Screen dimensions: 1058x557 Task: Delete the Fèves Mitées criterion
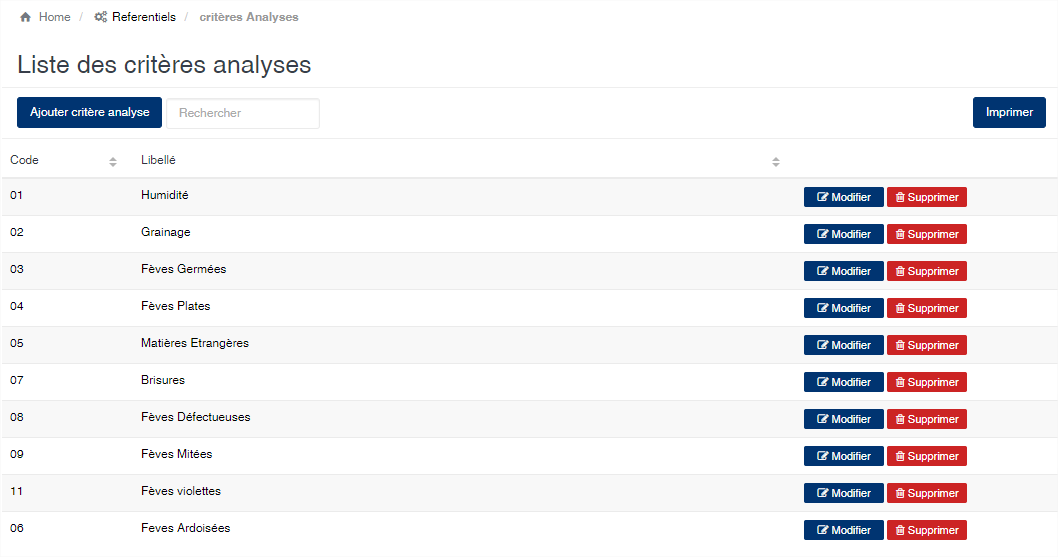926,456
